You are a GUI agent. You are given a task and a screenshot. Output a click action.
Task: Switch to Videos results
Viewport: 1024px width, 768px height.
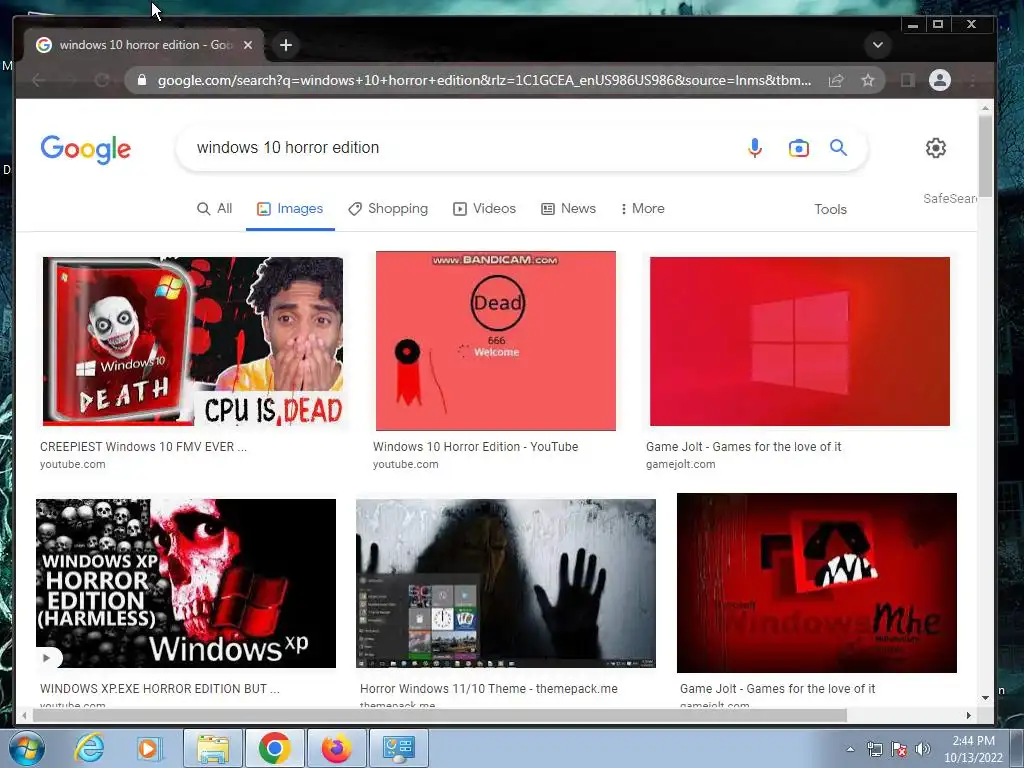point(485,208)
